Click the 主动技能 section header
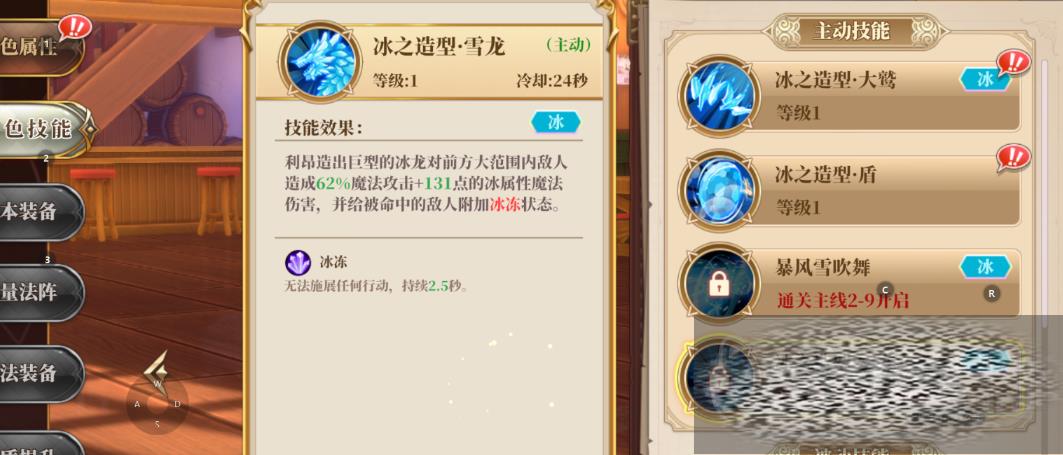This screenshot has height=455, width=1063. 852,31
